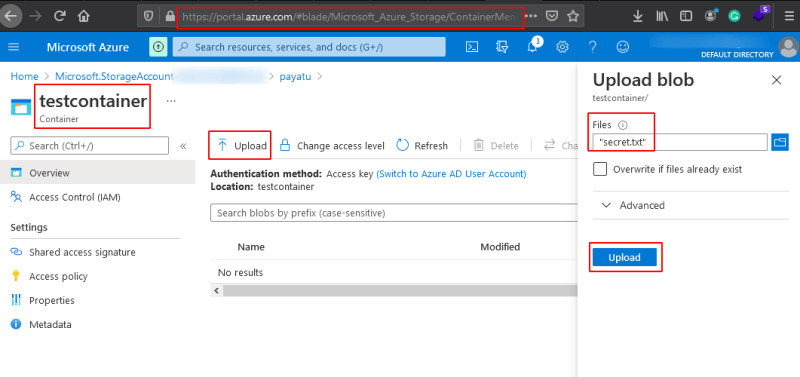Check Overwrite if files already exist
Image resolution: width=800 pixels, height=377 pixels.
point(601,169)
